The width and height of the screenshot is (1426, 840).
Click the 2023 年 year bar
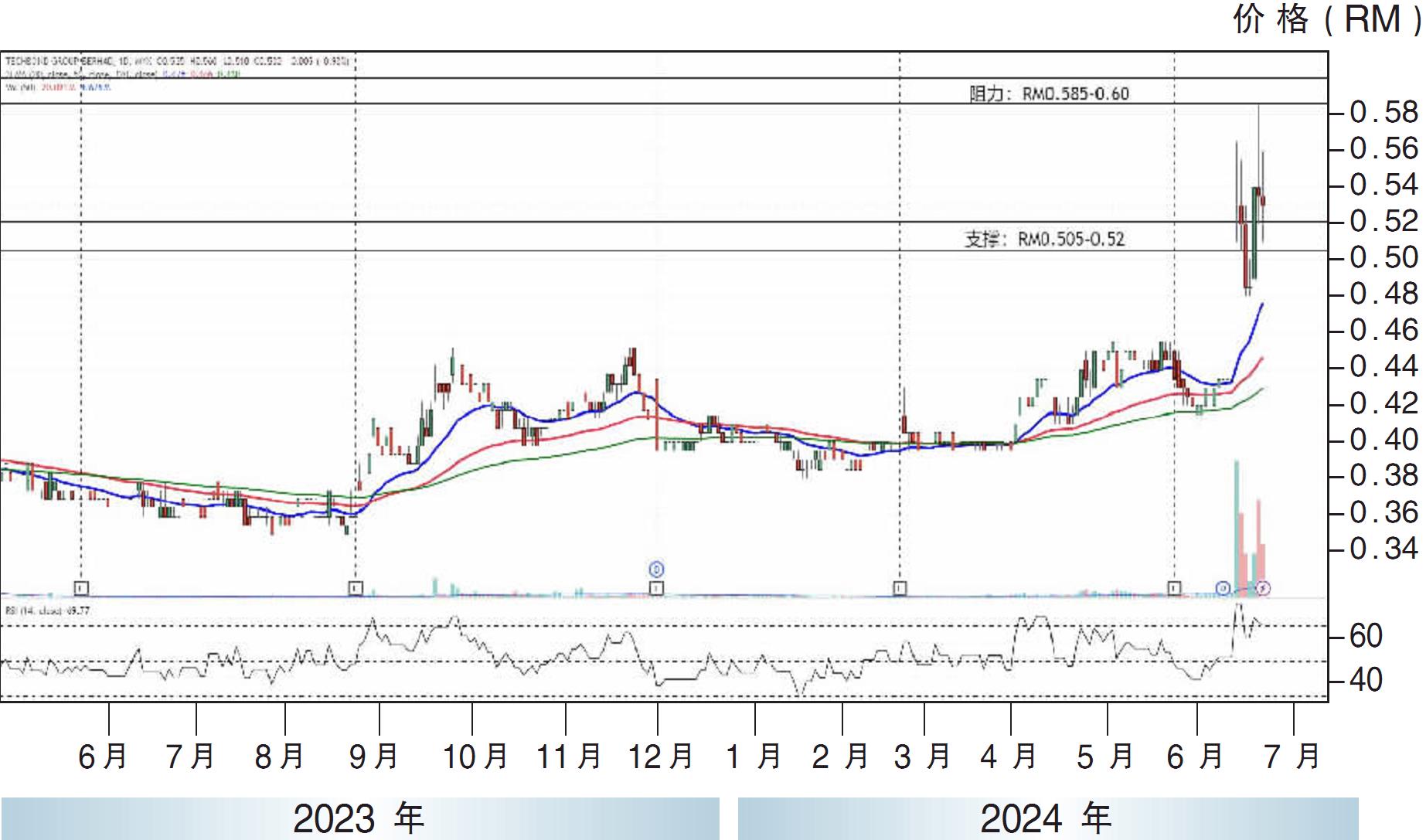(359, 818)
